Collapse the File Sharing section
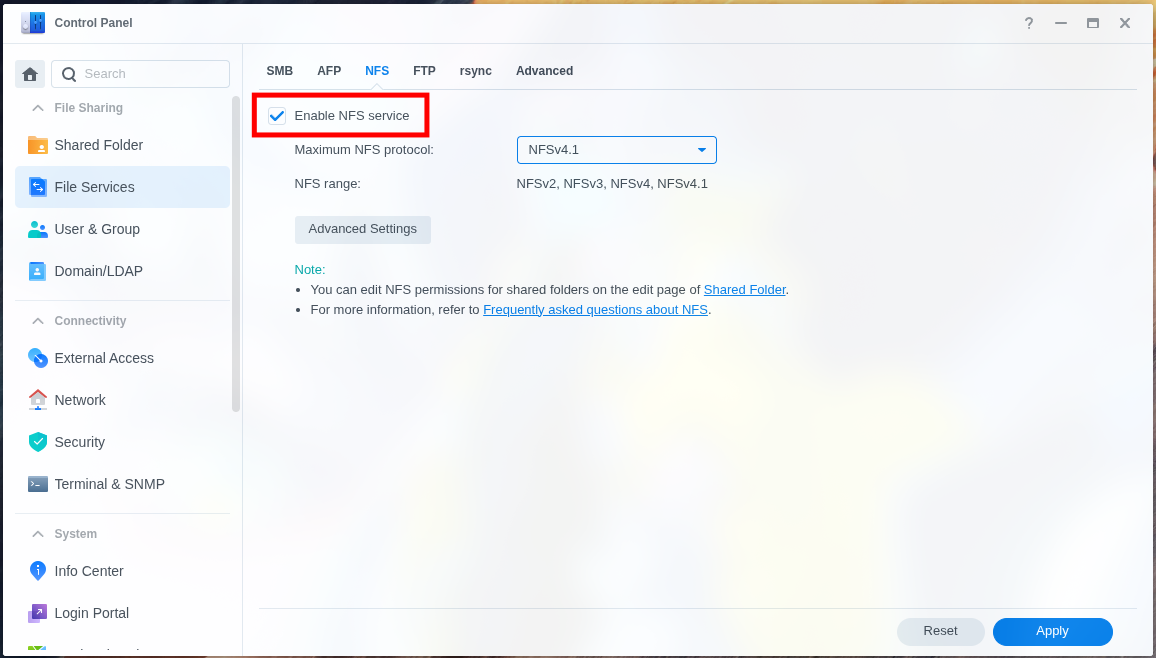Screen dimensions: 1156x658 38,108
